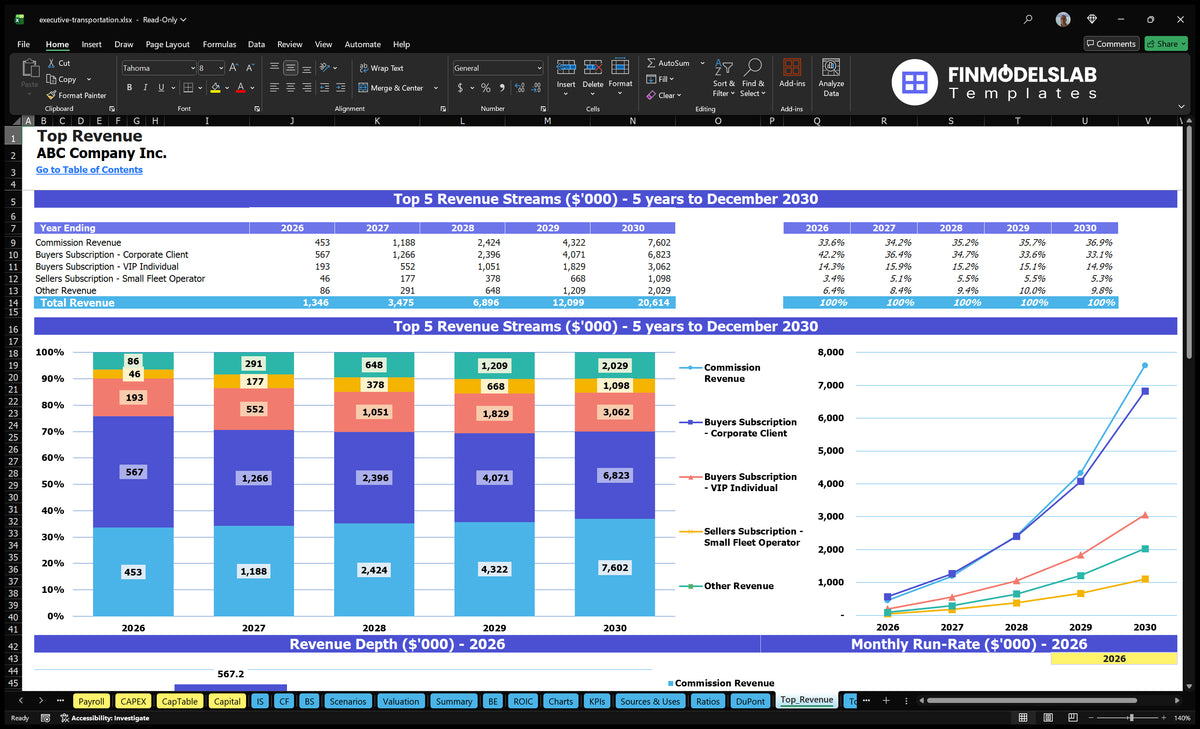Screen dimensions: 1200x729
Task: Click the Cut scissors icon
Action: [51, 63]
